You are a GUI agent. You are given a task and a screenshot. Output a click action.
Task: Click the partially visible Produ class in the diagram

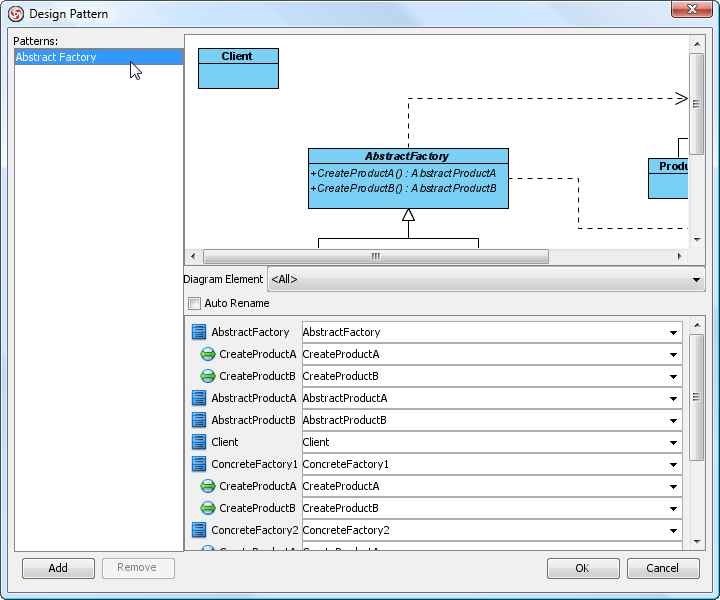coord(668,179)
